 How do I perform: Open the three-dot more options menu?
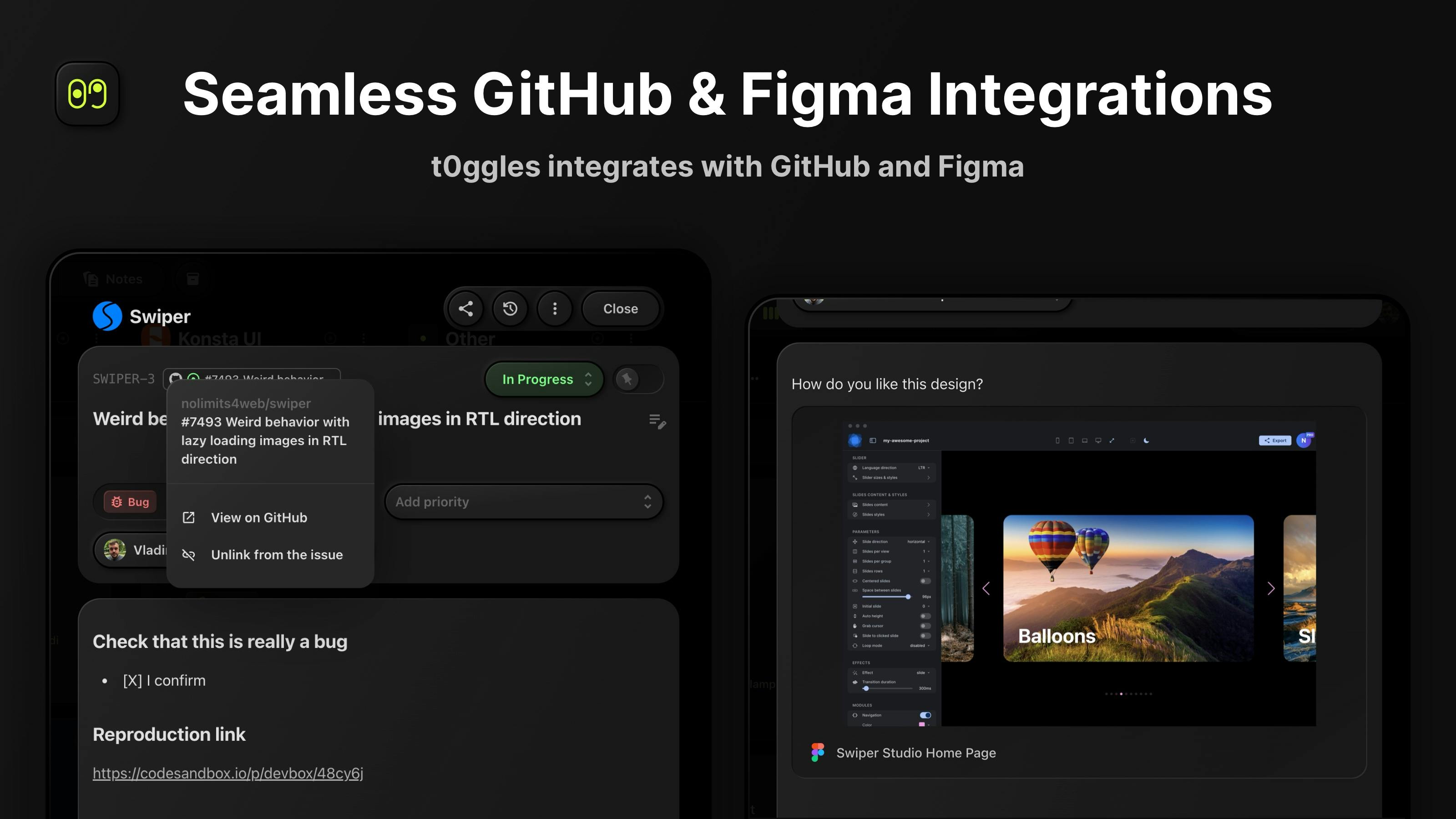click(x=555, y=308)
